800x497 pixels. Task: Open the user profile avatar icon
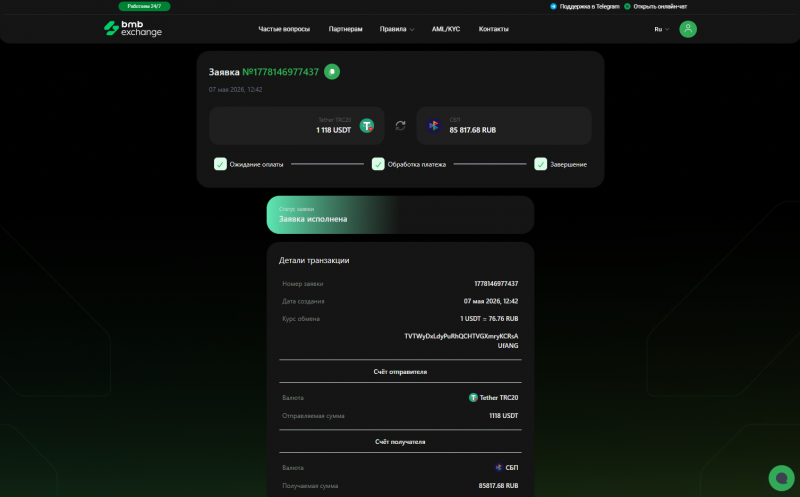pyautogui.click(x=688, y=29)
